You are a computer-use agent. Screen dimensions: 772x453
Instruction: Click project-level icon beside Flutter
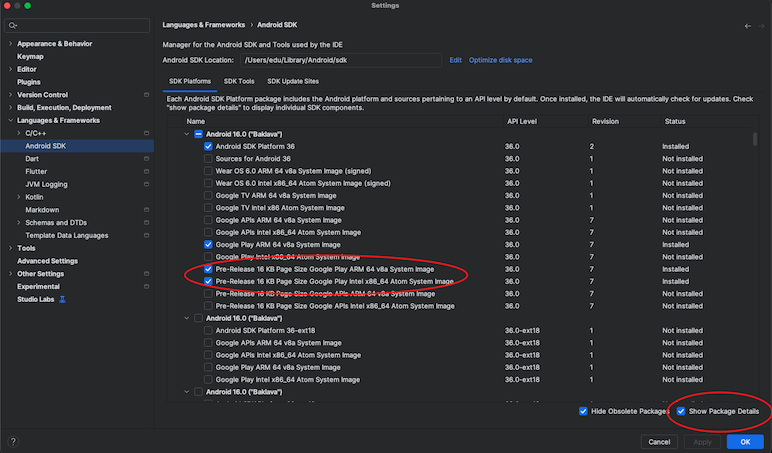pos(146,171)
